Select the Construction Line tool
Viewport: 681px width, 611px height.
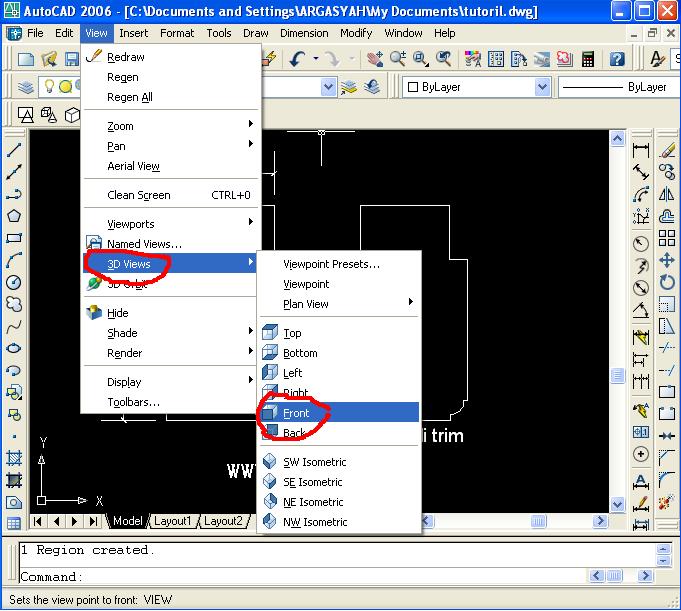click(14, 172)
